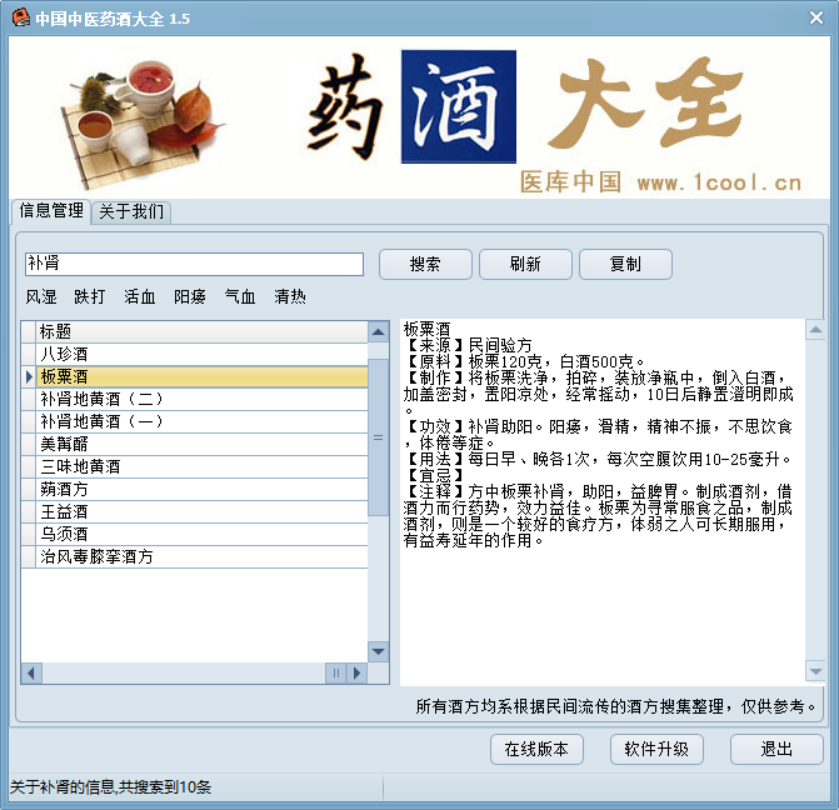Click the search text field containing 补肾
The height and width of the screenshot is (810, 839).
pyautogui.click(x=194, y=264)
